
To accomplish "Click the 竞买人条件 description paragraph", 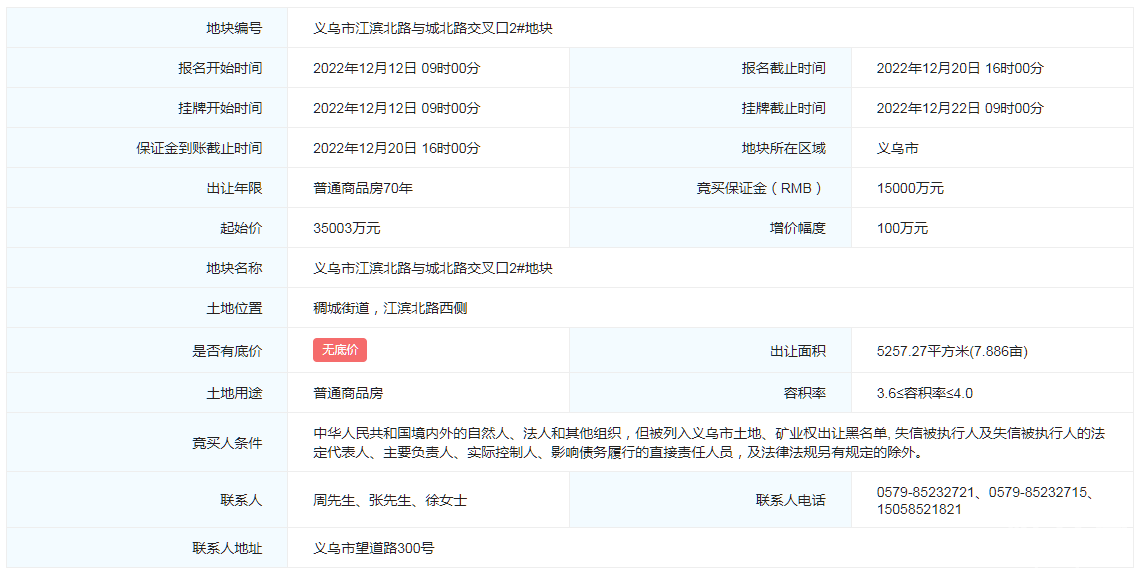I will click(708, 442).
